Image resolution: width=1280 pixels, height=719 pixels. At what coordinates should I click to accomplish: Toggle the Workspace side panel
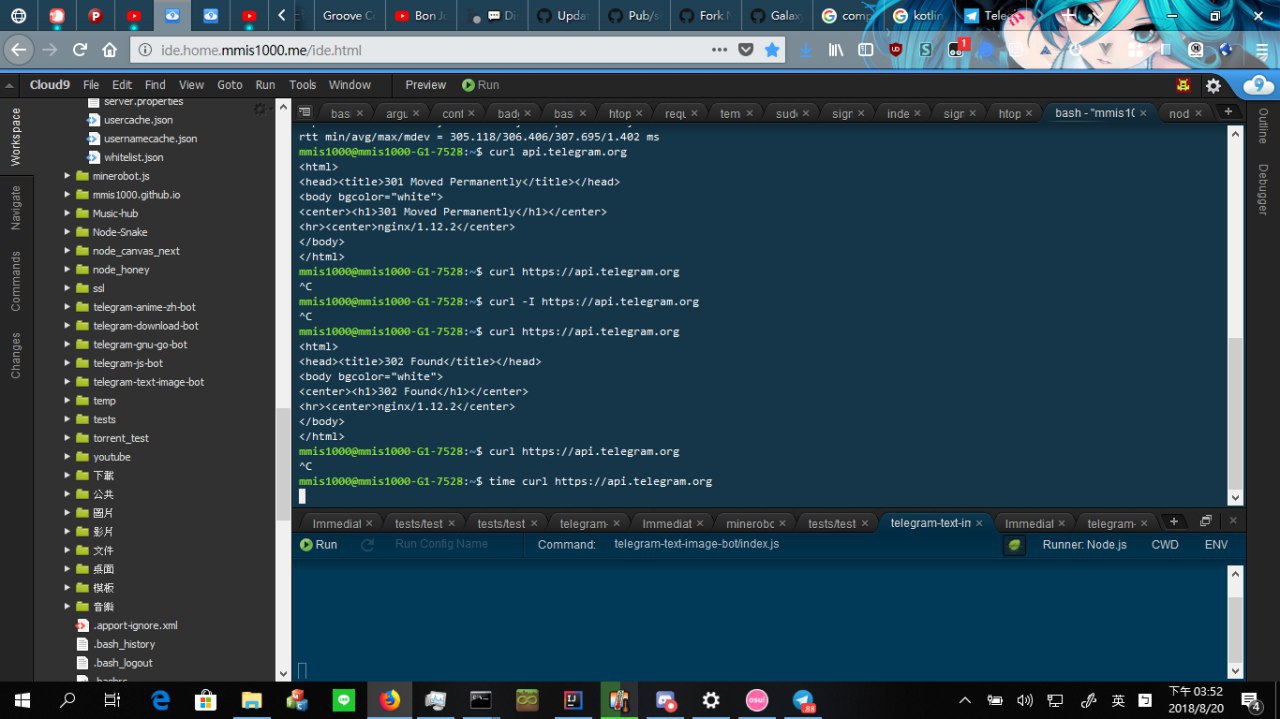point(16,137)
